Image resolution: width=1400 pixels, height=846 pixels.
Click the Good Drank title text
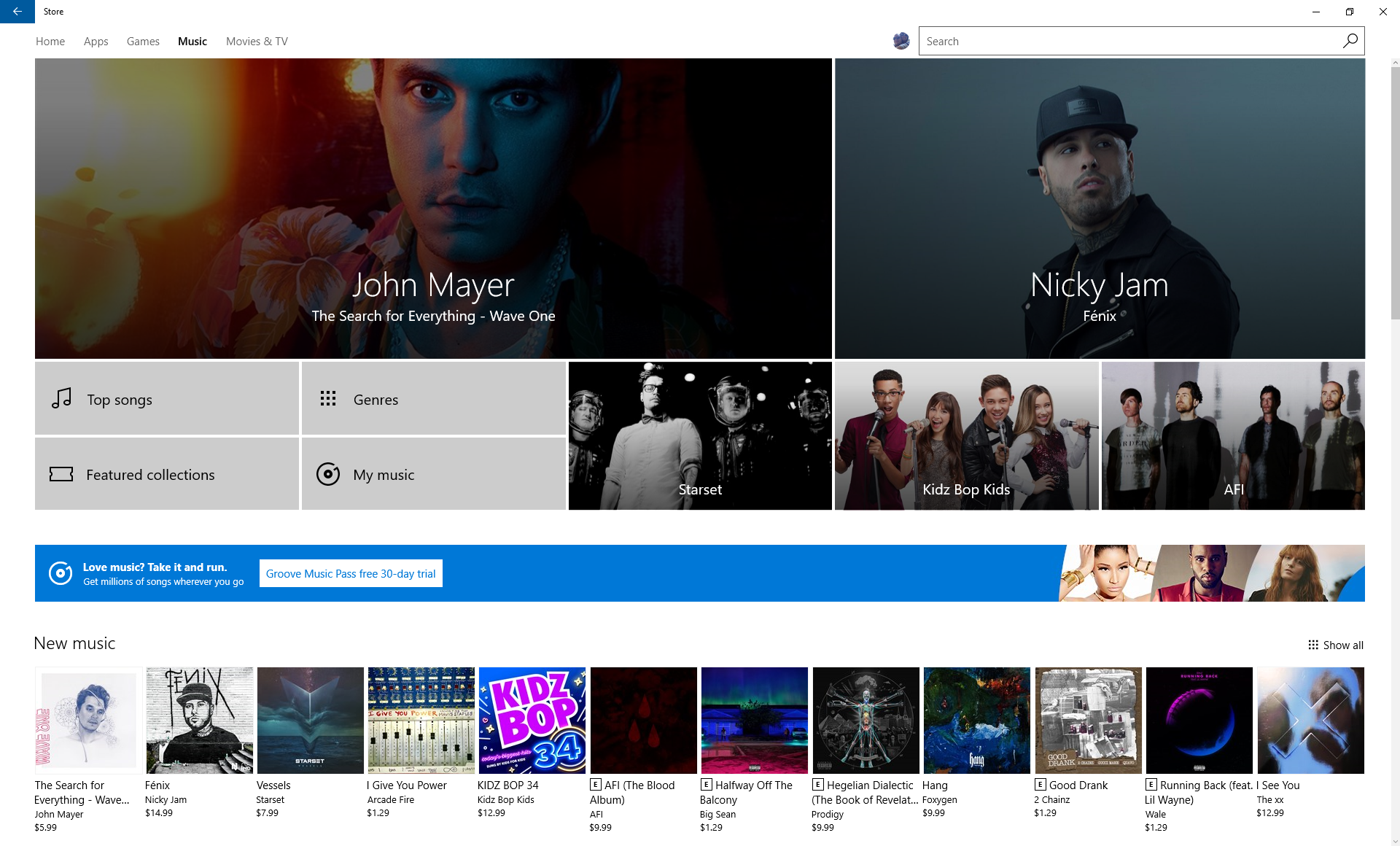1078,785
